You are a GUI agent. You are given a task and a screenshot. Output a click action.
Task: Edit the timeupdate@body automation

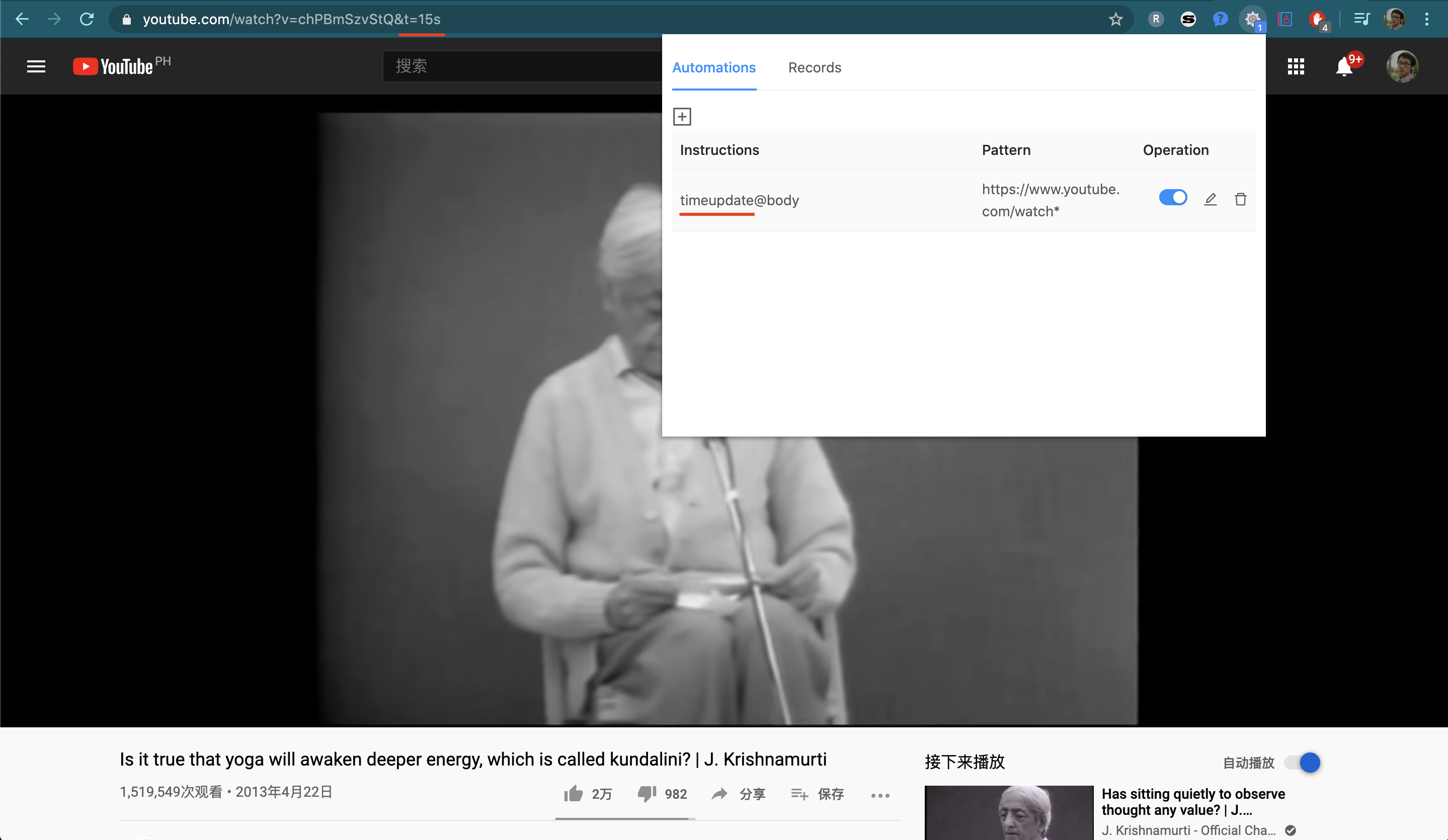tap(1210, 199)
